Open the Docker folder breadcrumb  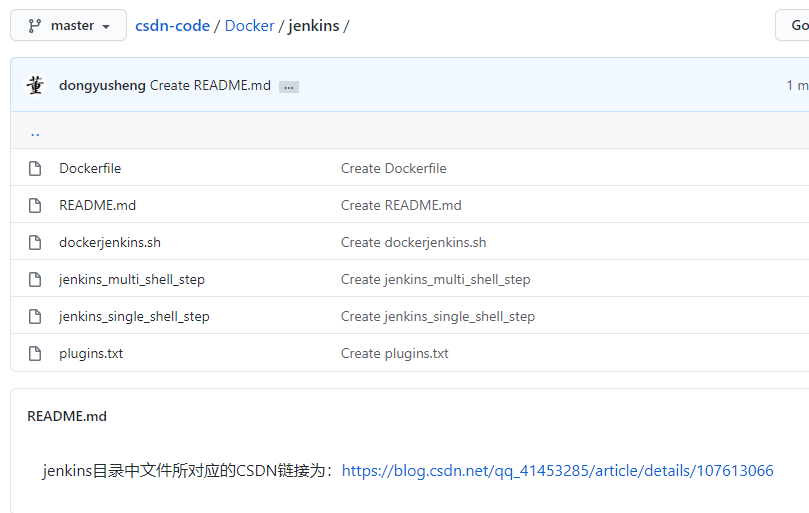(x=249, y=26)
